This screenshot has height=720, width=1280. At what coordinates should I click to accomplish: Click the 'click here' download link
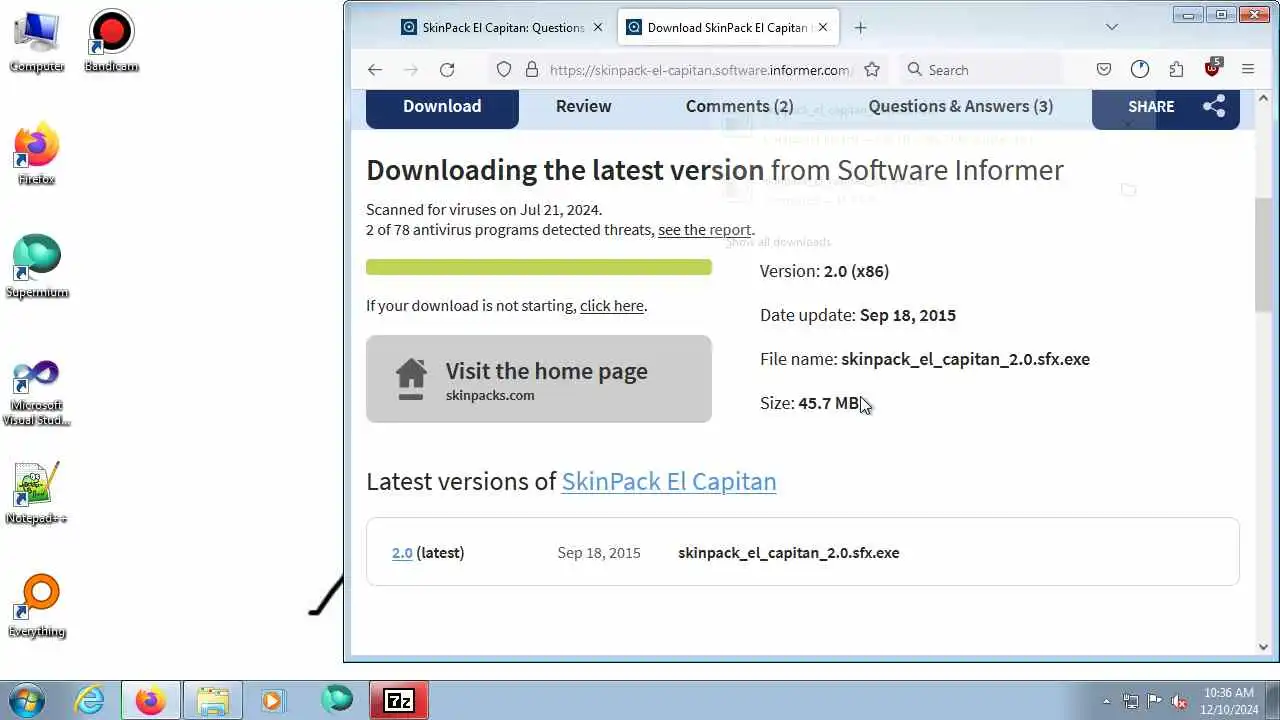point(612,306)
